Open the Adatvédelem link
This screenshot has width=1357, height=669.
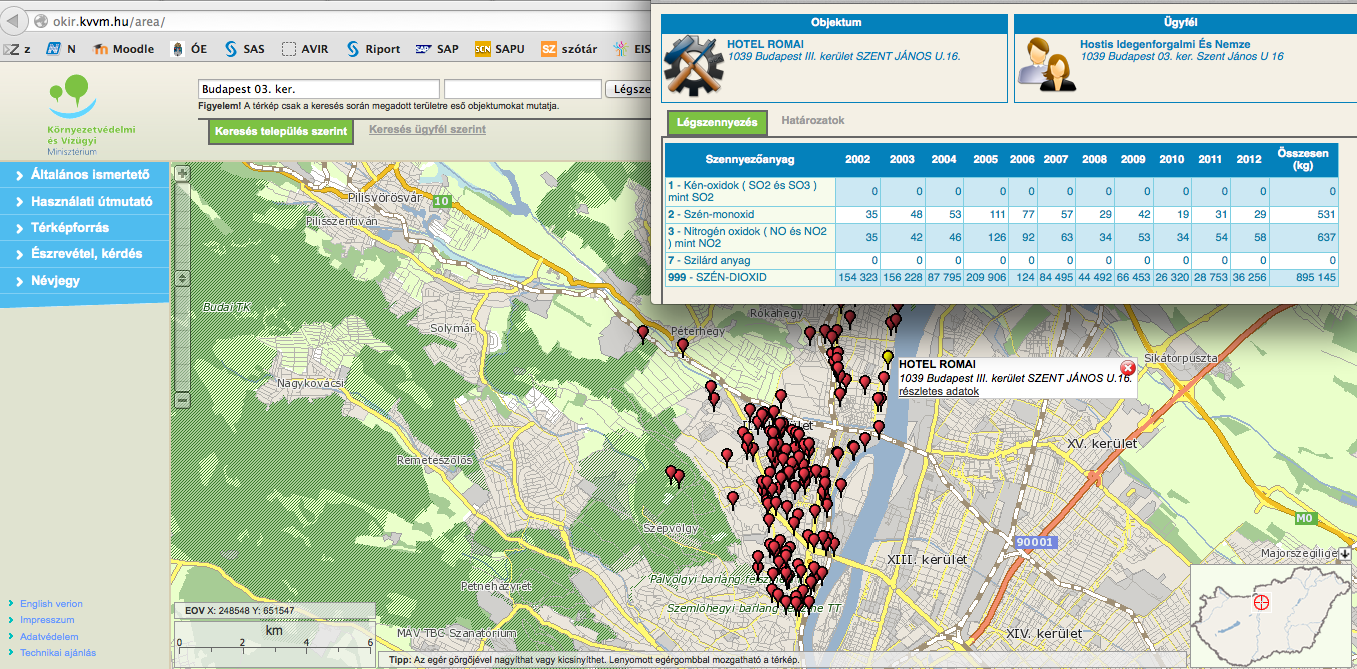49,636
